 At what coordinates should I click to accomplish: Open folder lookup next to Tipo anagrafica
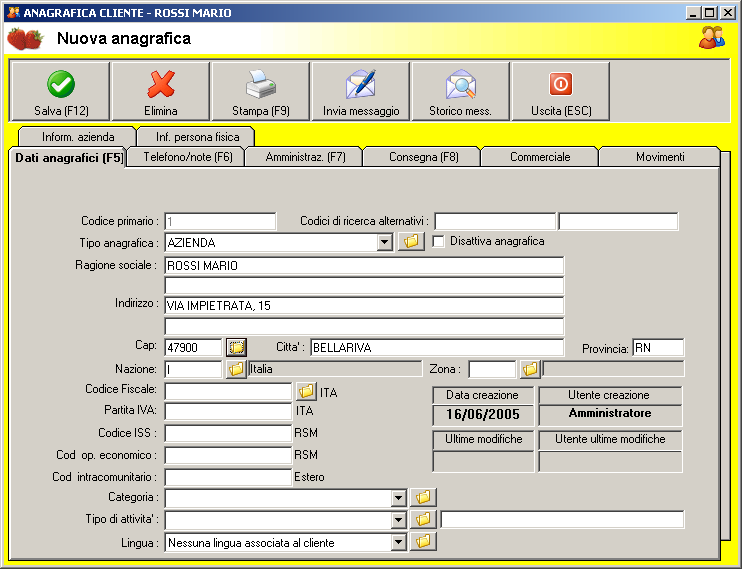[x=411, y=241]
